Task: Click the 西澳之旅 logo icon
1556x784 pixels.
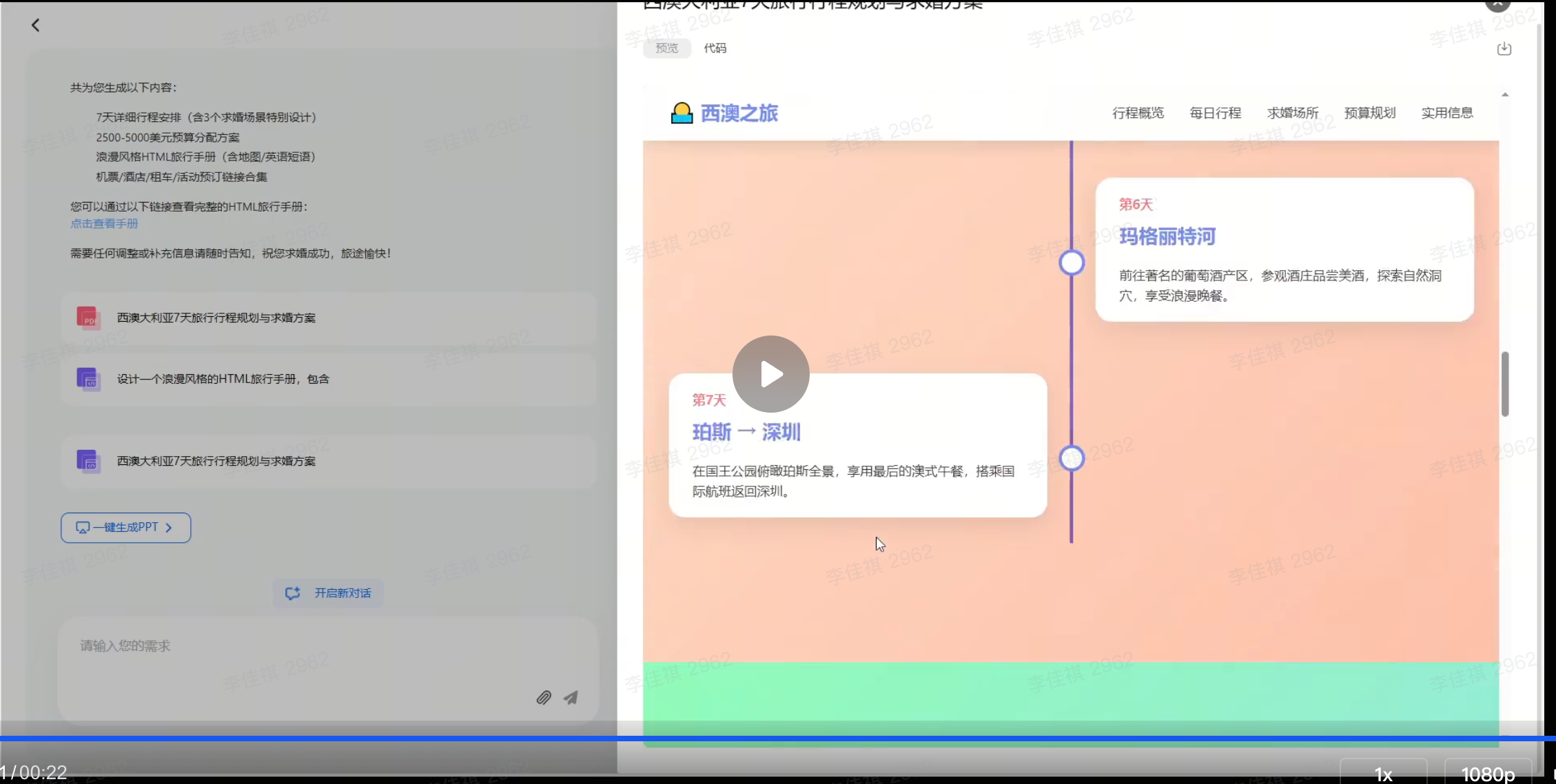Action: [x=682, y=113]
